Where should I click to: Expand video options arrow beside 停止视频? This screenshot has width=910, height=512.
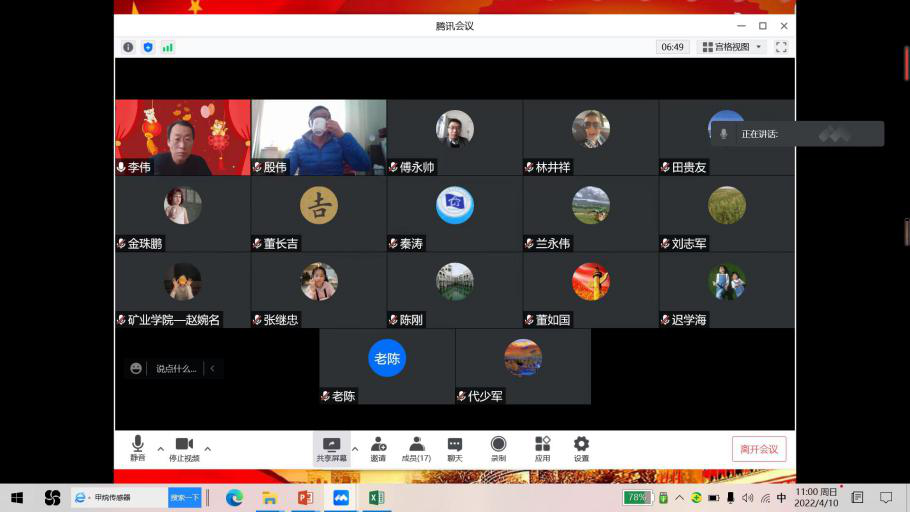(208, 449)
